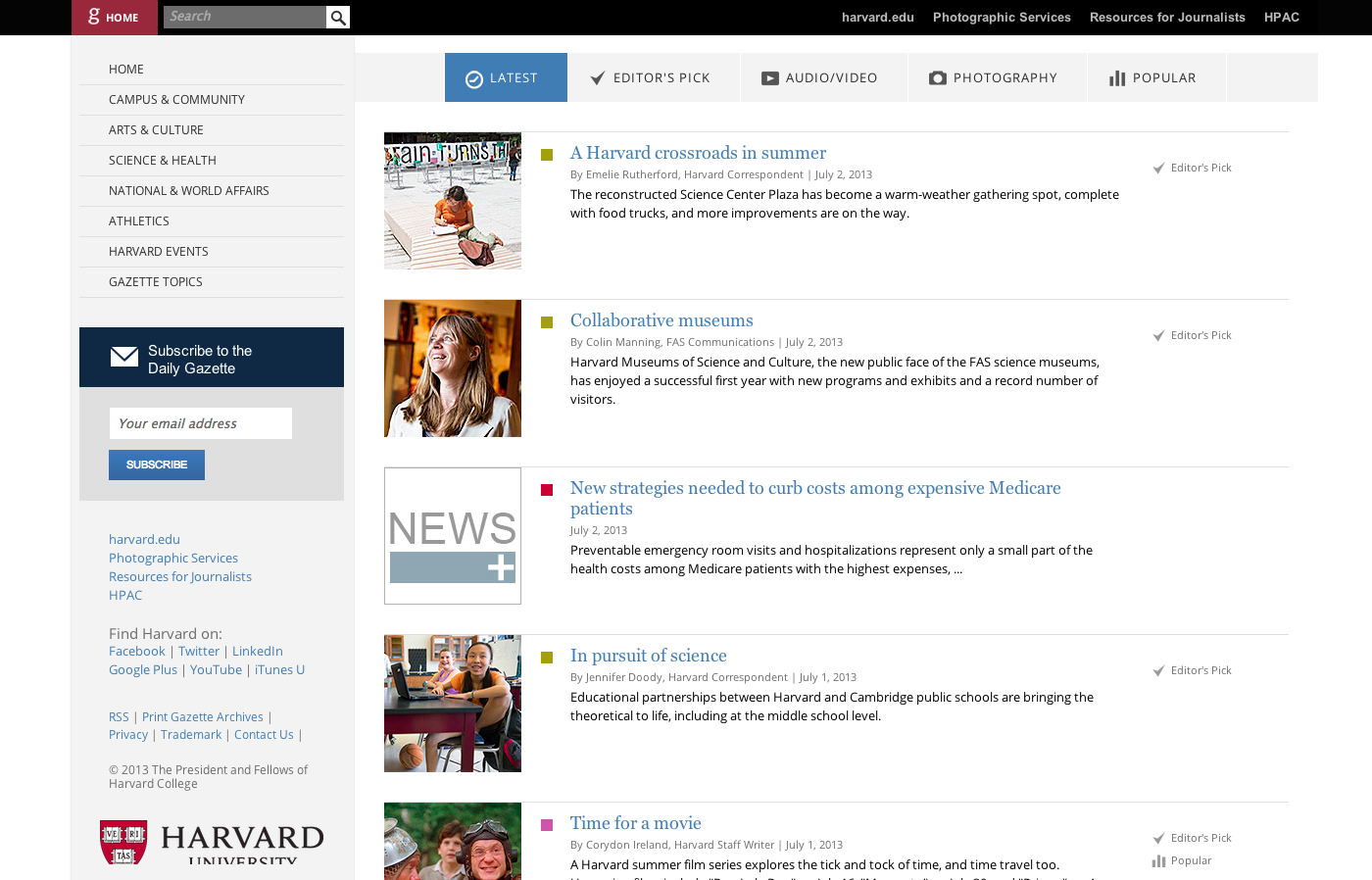Screen dimensions: 1372x880
Task: Switch to the Latest tab
Action: click(x=506, y=77)
